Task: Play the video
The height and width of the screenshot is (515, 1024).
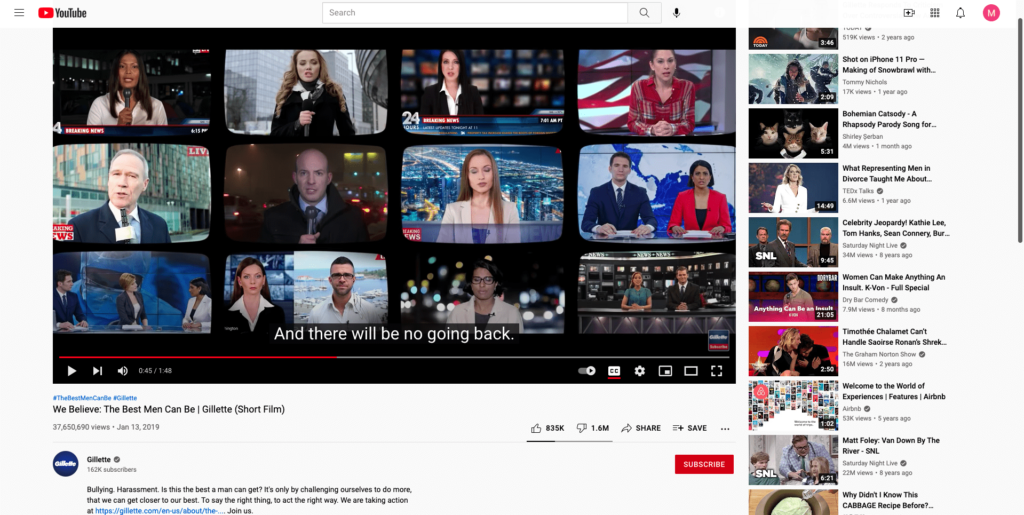Action: [72, 371]
